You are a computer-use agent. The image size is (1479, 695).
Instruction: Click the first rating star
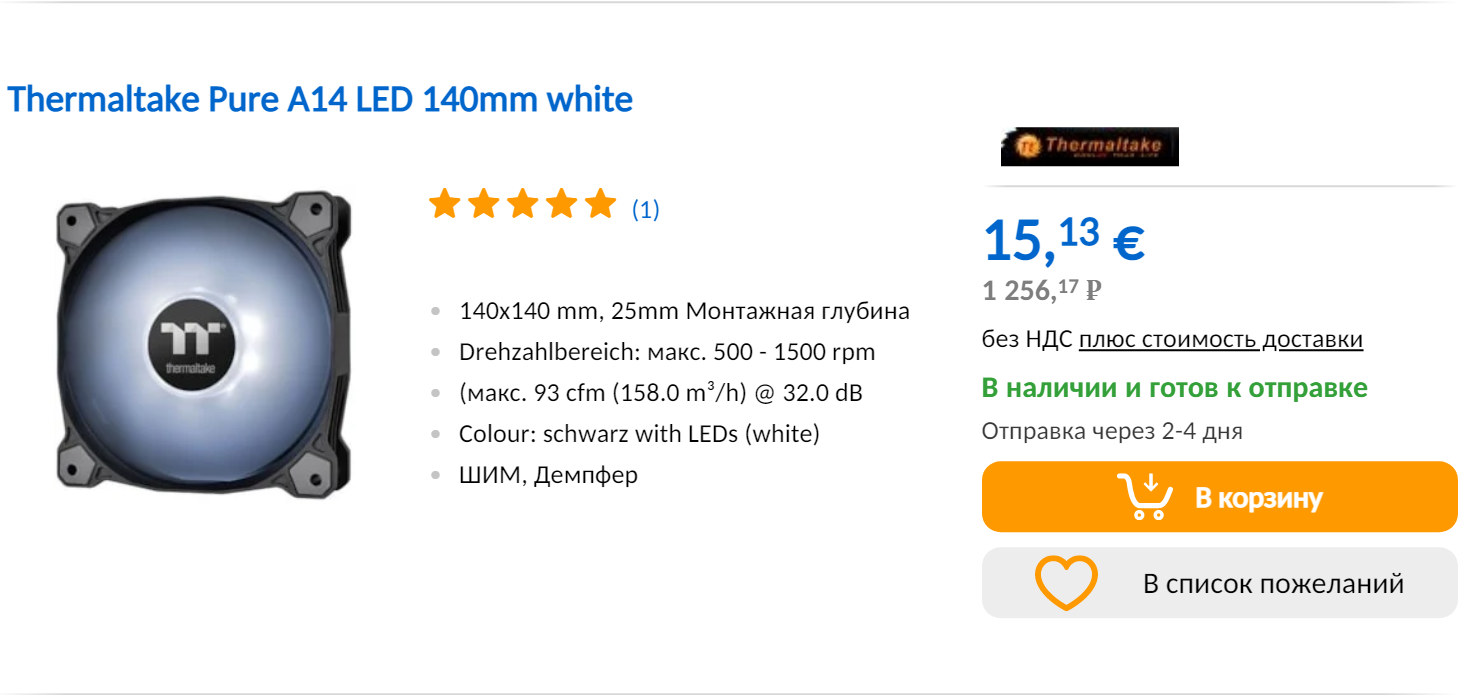tap(443, 205)
